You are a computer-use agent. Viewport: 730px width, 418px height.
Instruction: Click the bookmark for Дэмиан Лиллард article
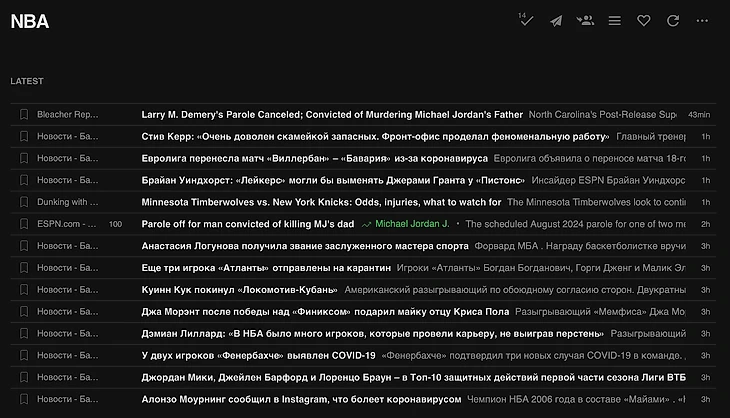tap(24, 333)
